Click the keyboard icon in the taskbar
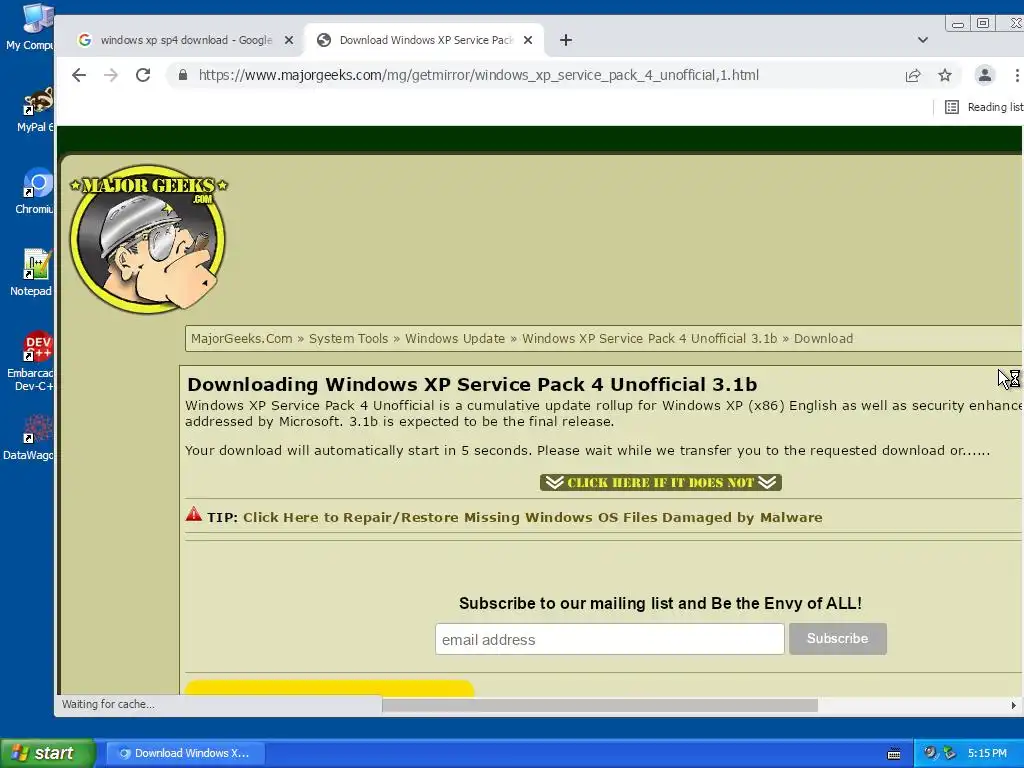This screenshot has height=768, width=1024. pos(894,754)
